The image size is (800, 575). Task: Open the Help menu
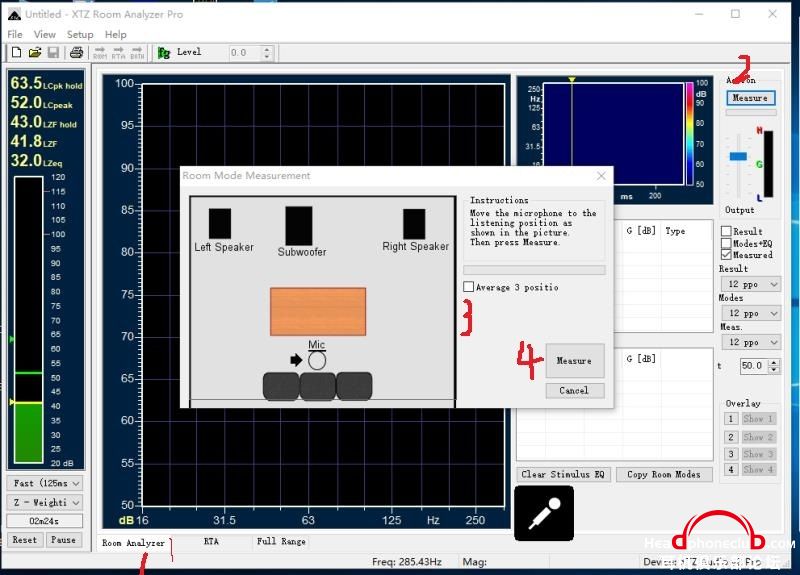[x=116, y=34]
